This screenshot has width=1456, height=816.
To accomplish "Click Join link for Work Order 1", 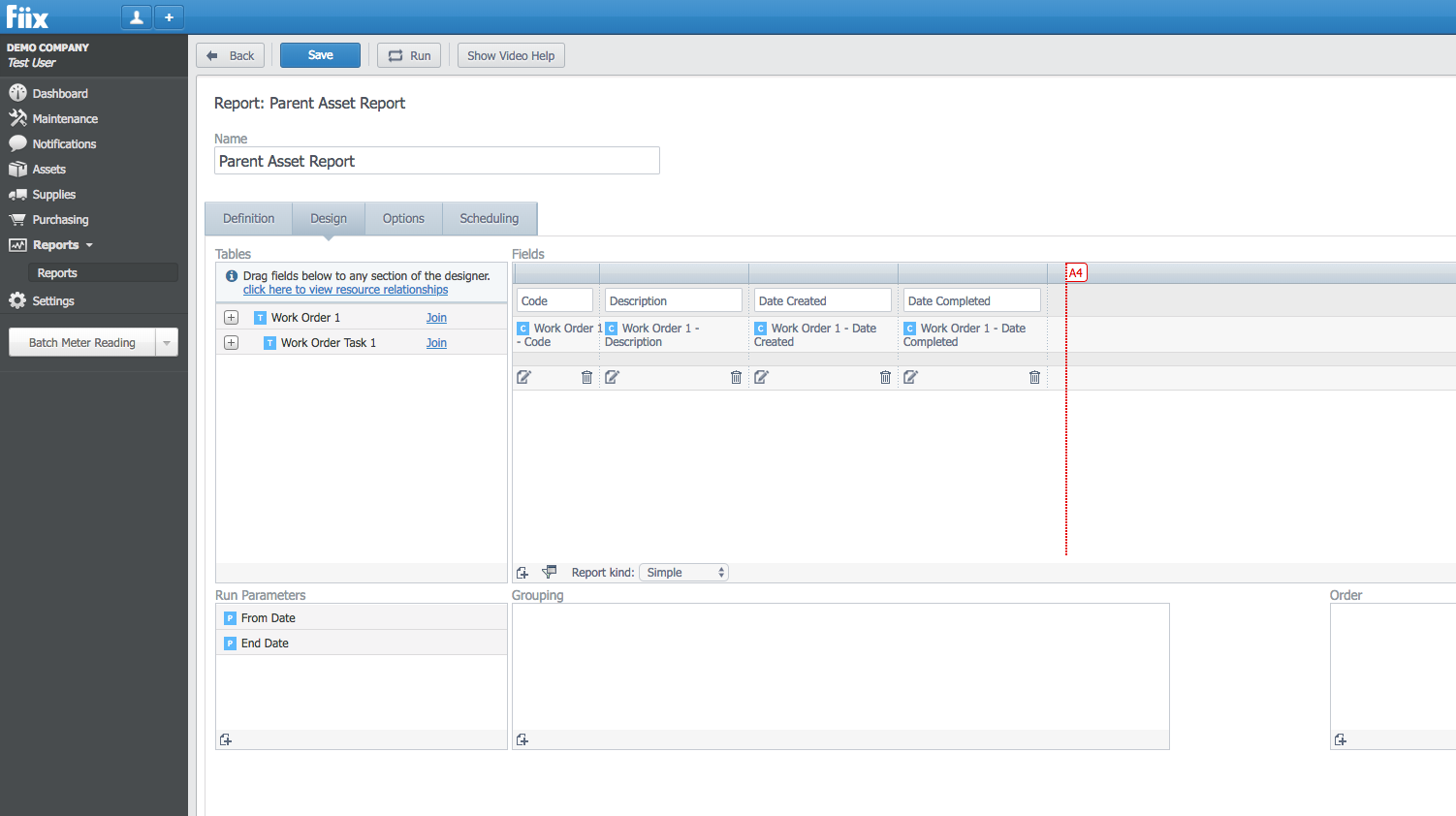I will click(436, 318).
